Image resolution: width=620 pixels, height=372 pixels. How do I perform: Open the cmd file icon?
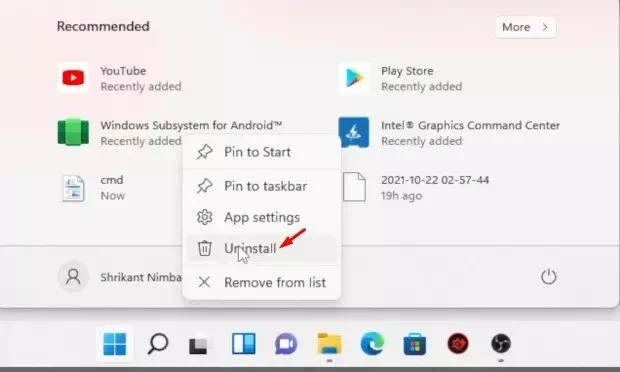[x=73, y=188]
